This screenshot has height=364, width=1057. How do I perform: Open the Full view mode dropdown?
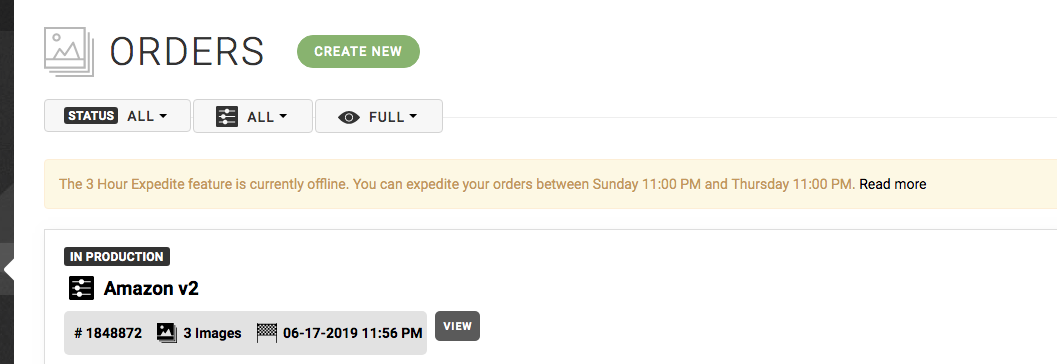379,116
